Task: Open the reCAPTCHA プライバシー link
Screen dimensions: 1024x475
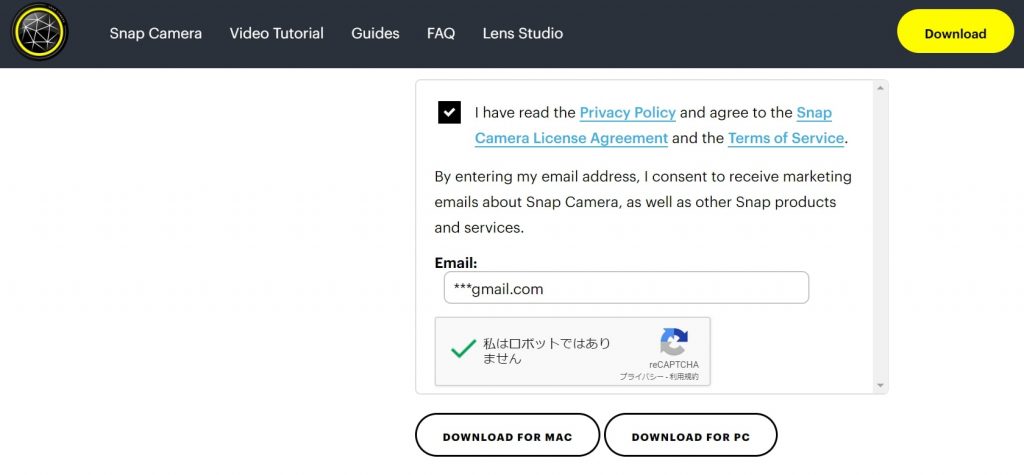Action: pyautogui.click(x=641, y=377)
